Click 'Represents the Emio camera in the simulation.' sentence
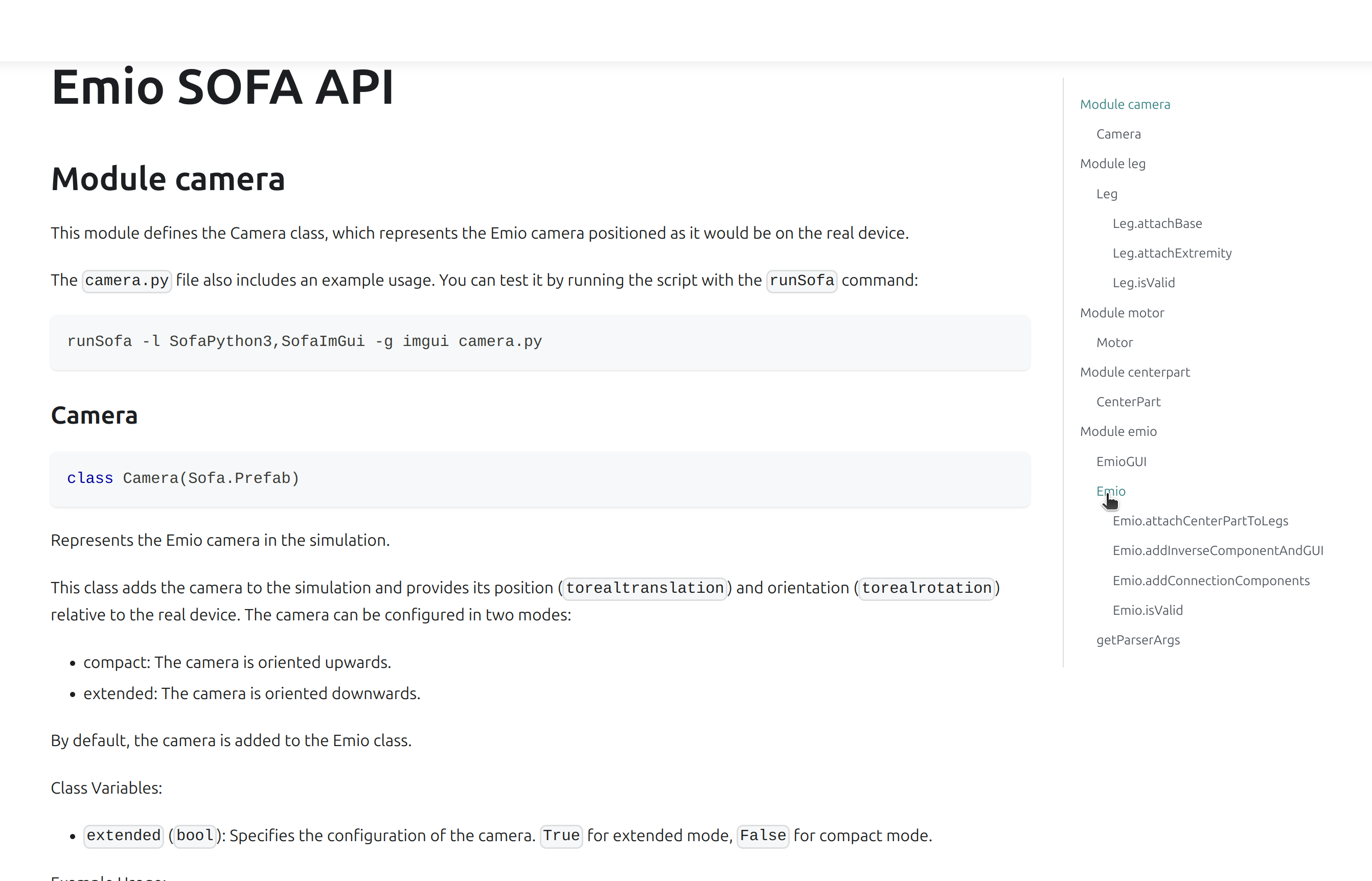 (x=220, y=541)
